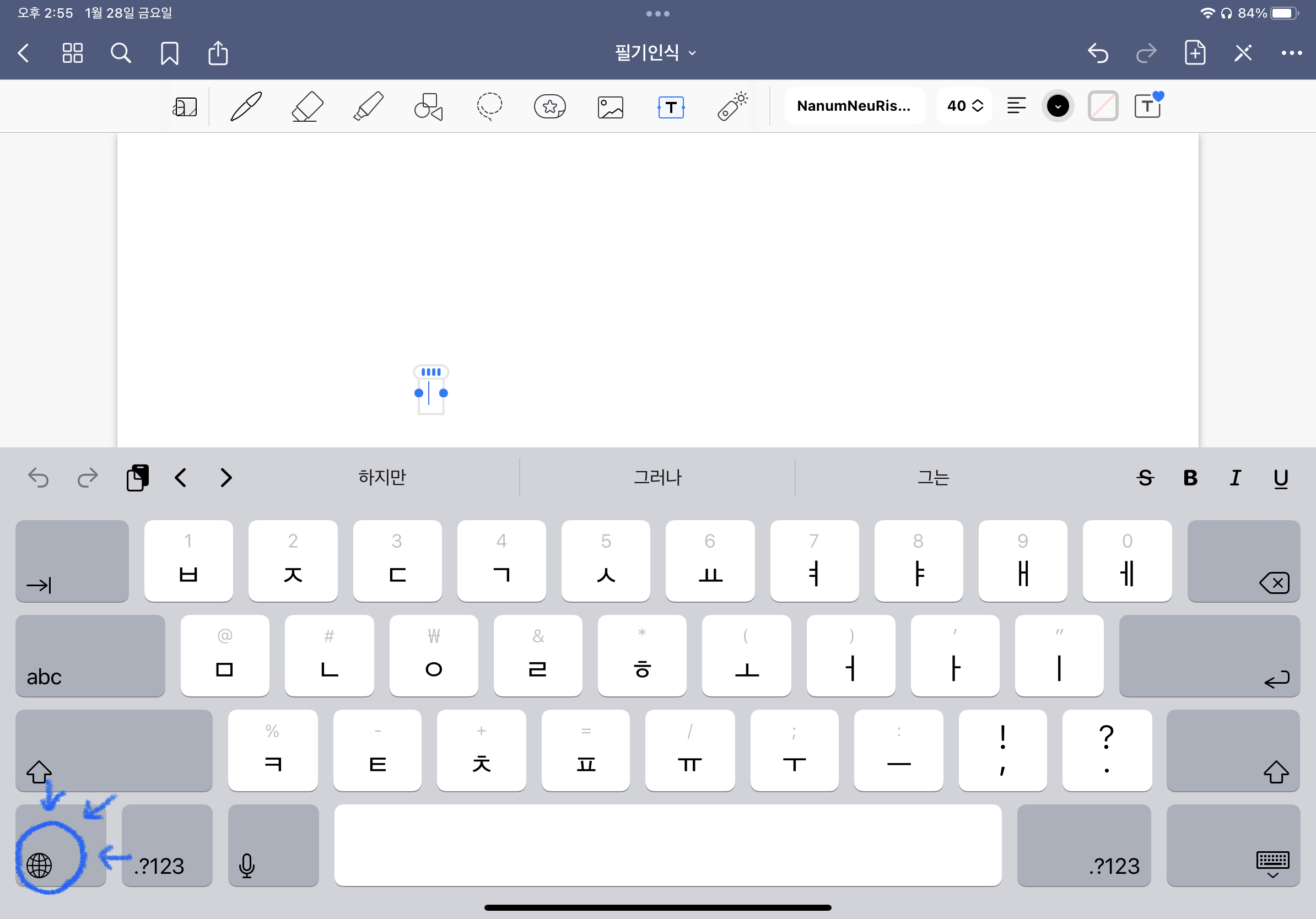The height and width of the screenshot is (919, 1316).
Task: Open the page thumbnails grid view
Action: click(x=72, y=53)
